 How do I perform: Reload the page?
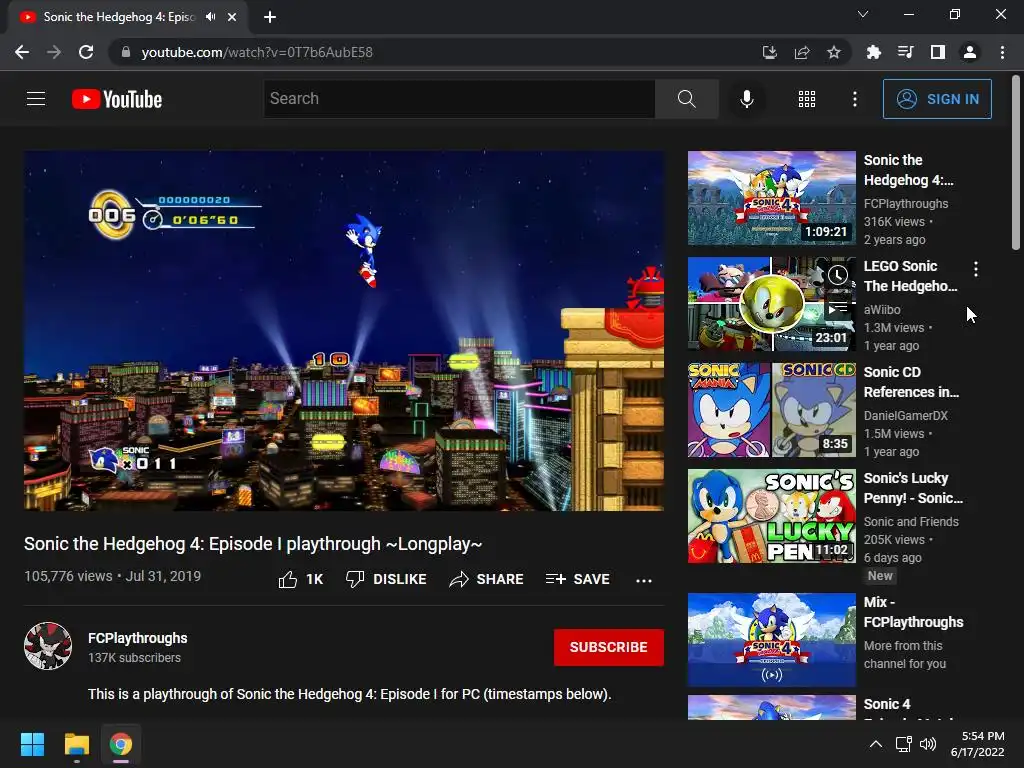(x=86, y=52)
